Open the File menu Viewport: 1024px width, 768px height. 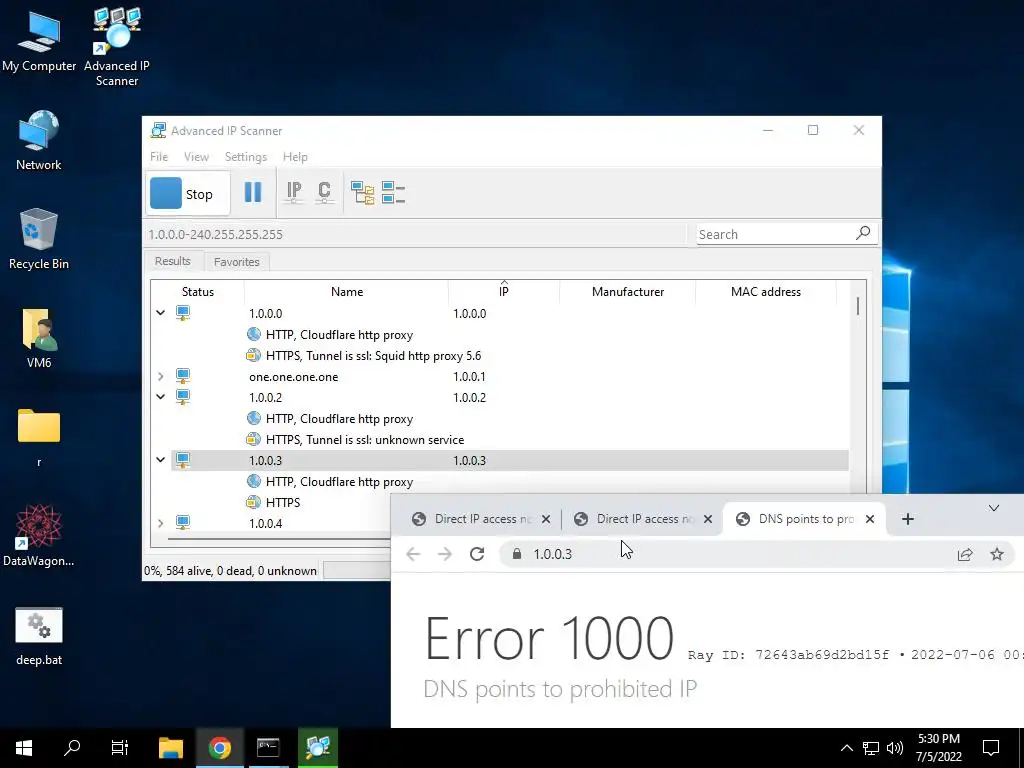coord(159,157)
